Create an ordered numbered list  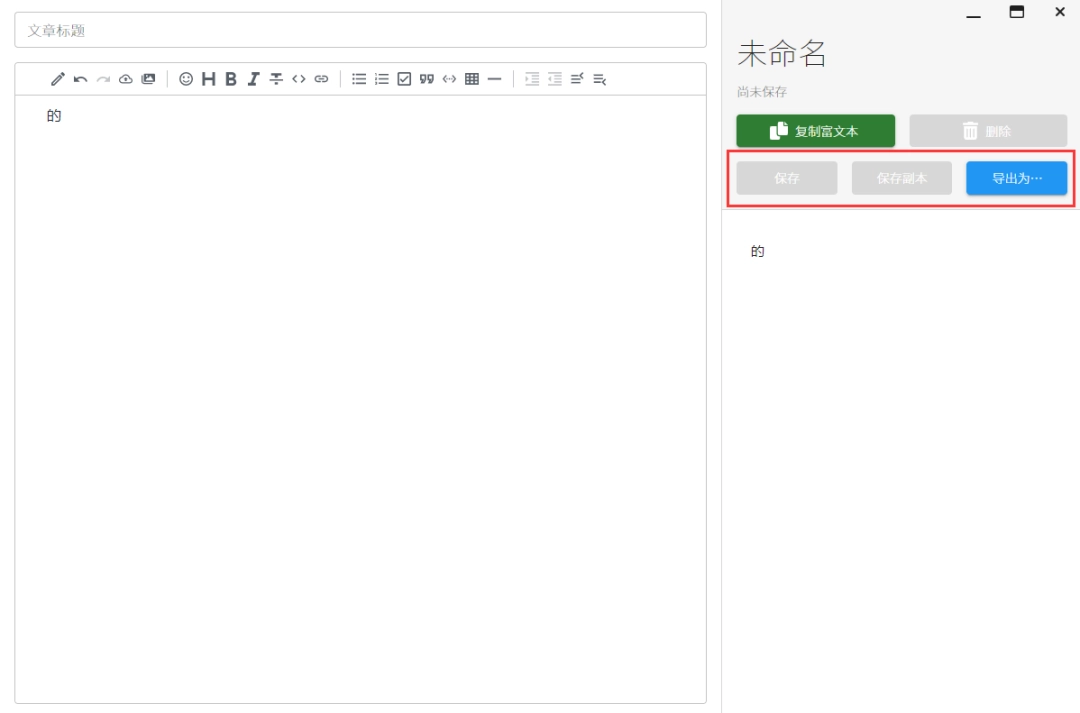382,79
